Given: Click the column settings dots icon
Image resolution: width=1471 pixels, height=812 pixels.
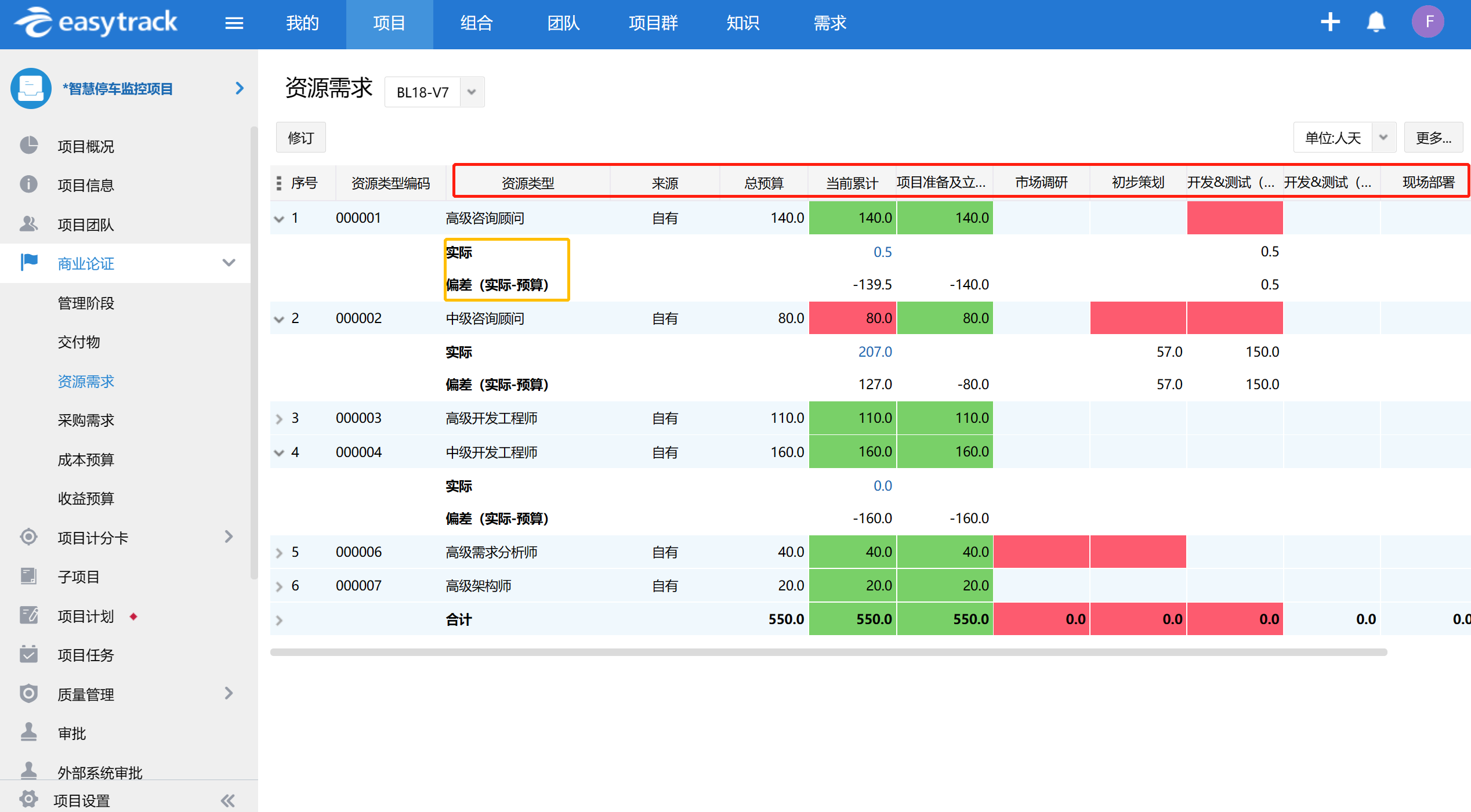Looking at the screenshot, I should (279, 183).
